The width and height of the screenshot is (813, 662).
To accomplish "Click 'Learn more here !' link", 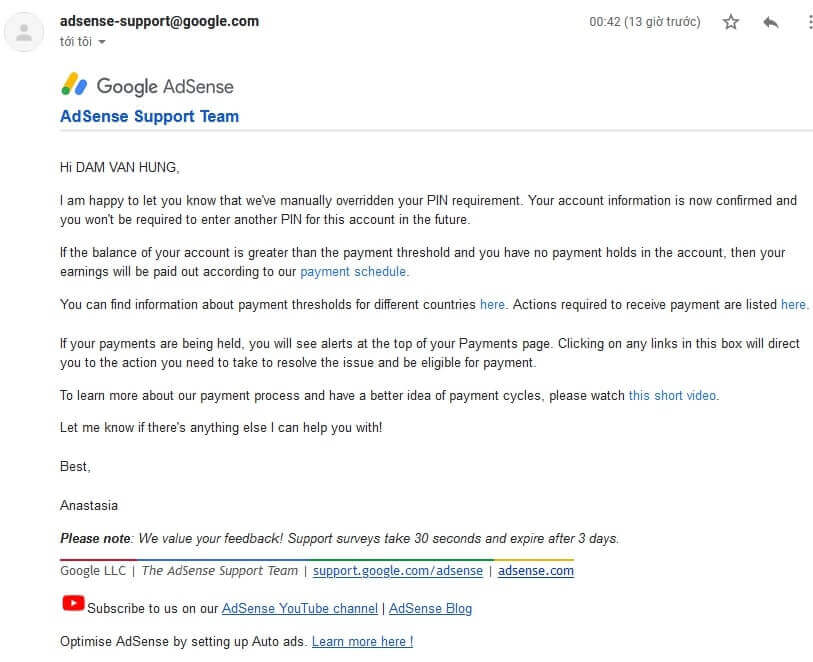I will [362, 641].
